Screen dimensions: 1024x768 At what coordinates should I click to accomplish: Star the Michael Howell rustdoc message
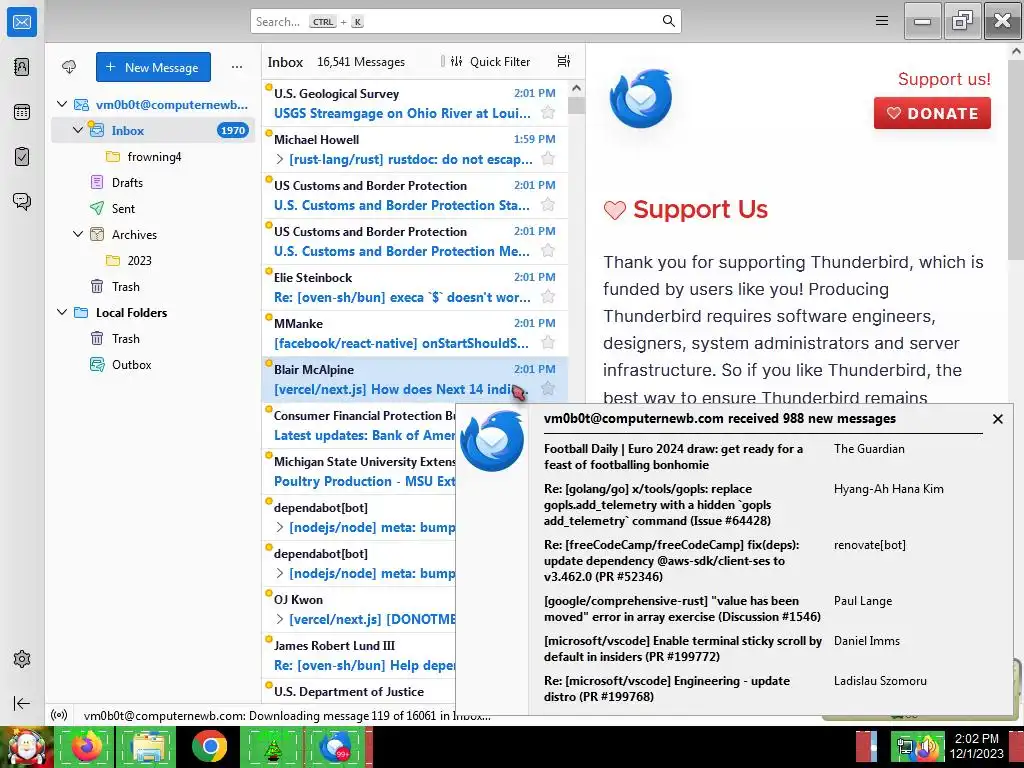548,158
